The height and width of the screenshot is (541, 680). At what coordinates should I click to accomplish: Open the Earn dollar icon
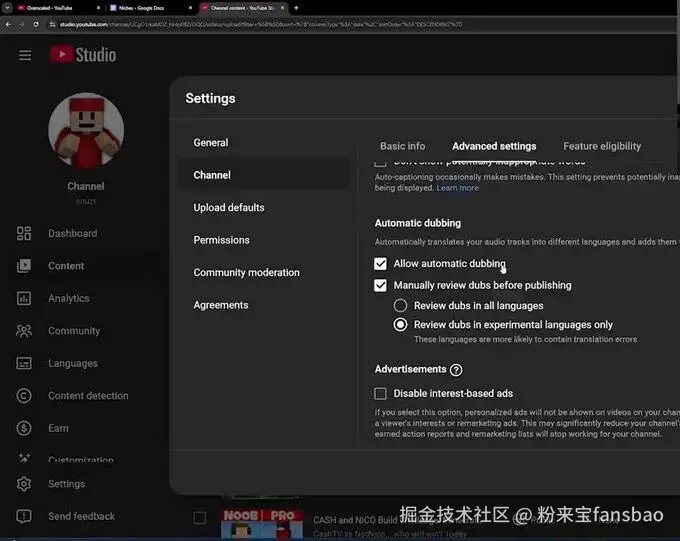coord(24,428)
